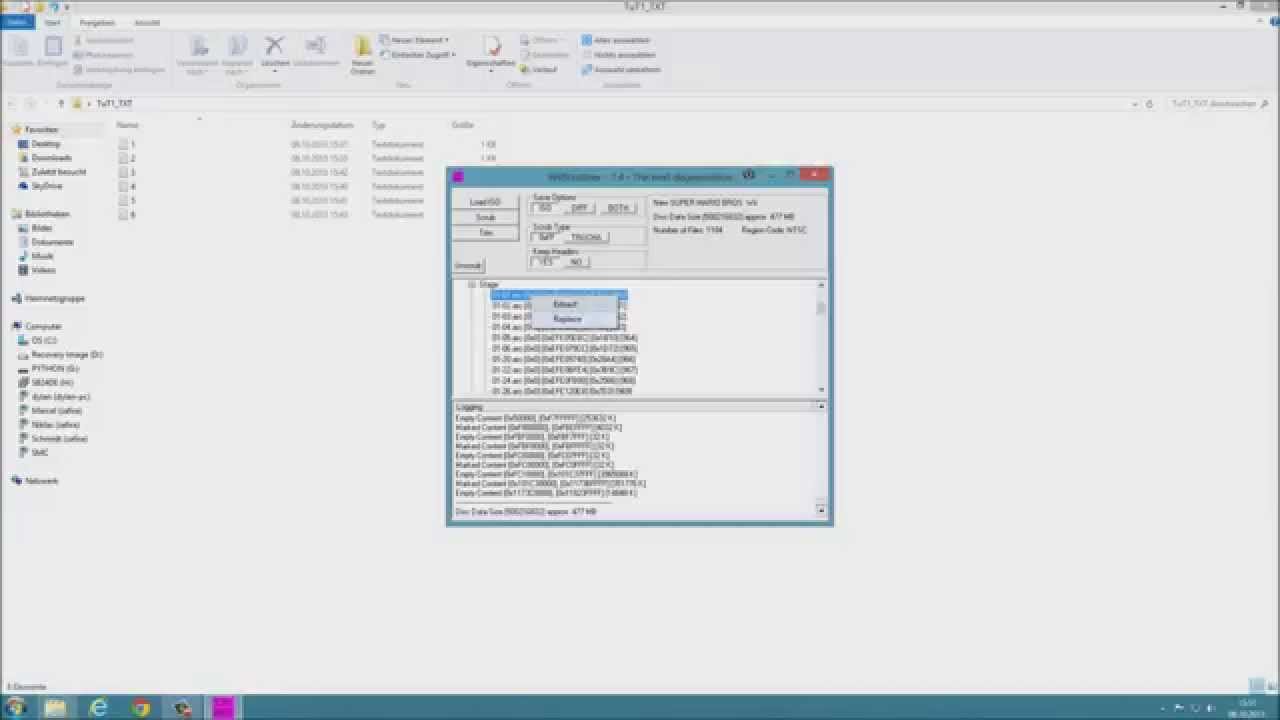Open the Neues Element dropdown
The width and height of the screenshot is (1280, 720).
pos(415,40)
